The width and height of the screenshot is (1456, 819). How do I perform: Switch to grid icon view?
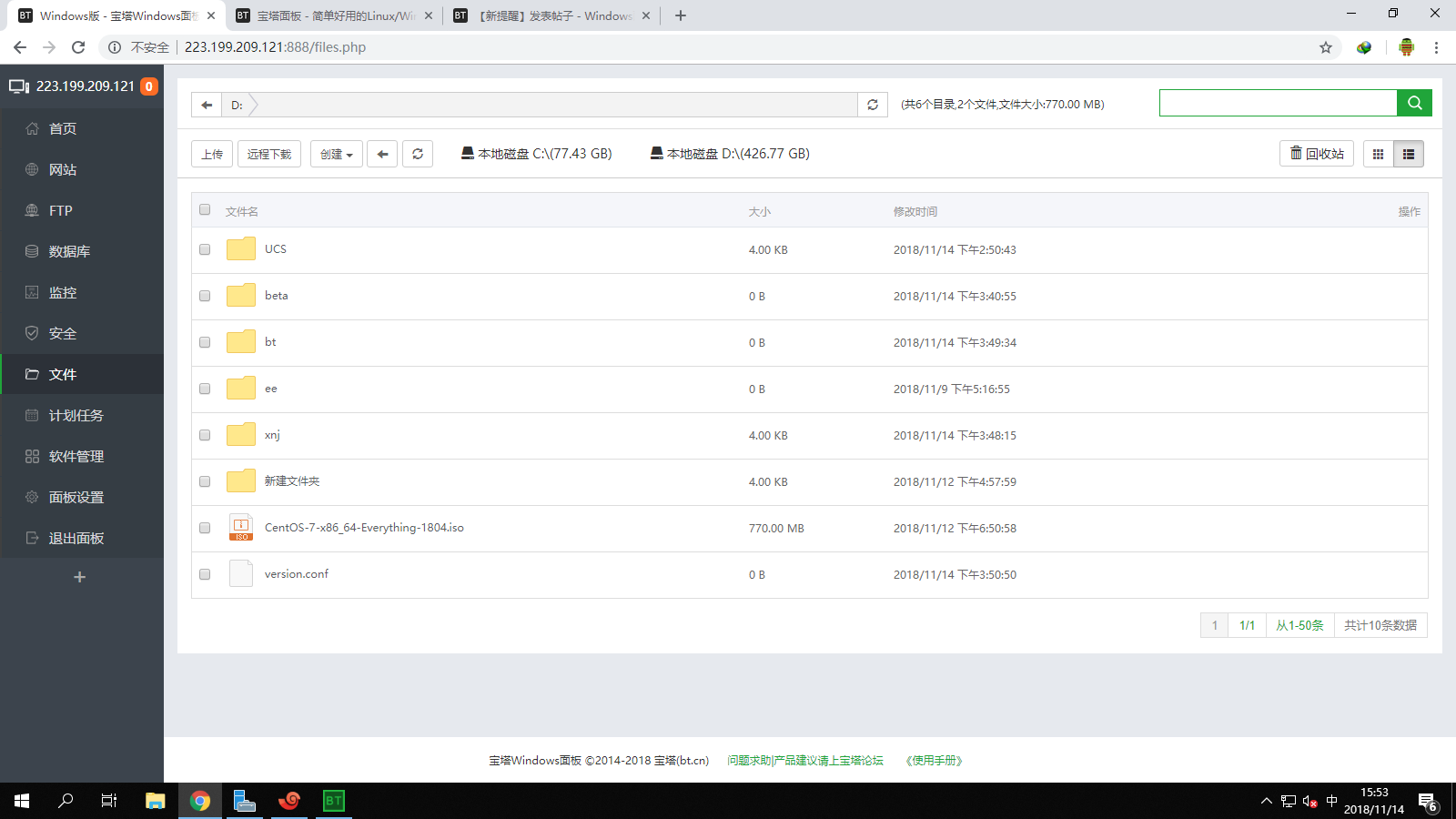(1378, 154)
